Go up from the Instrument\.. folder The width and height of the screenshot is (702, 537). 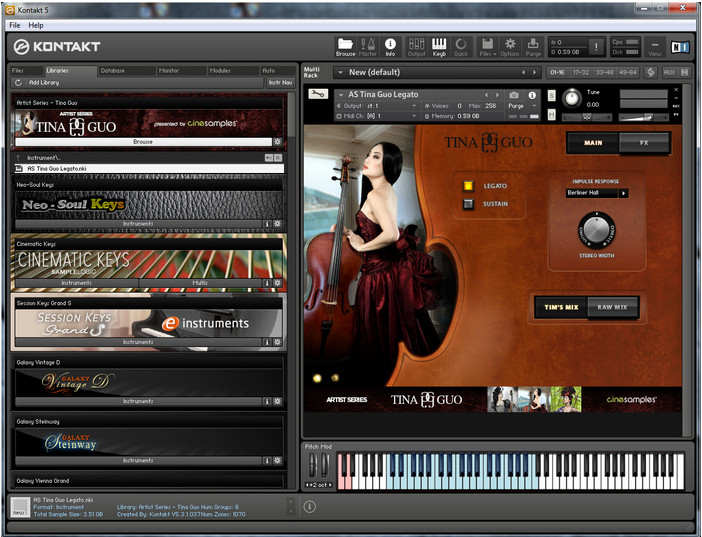[x=18, y=158]
